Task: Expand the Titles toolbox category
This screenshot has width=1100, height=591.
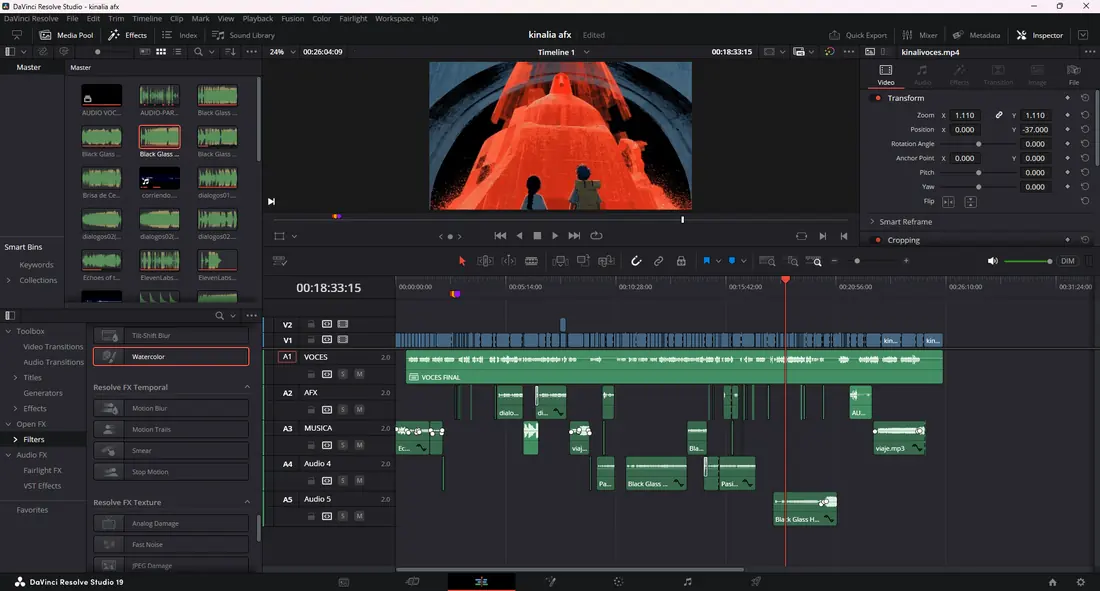Action: click(15, 378)
